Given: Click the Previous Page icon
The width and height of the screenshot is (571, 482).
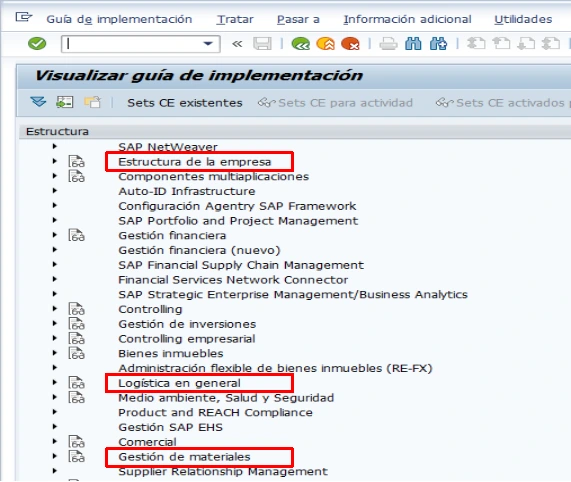Looking at the screenshot, I should pos(501,44).
